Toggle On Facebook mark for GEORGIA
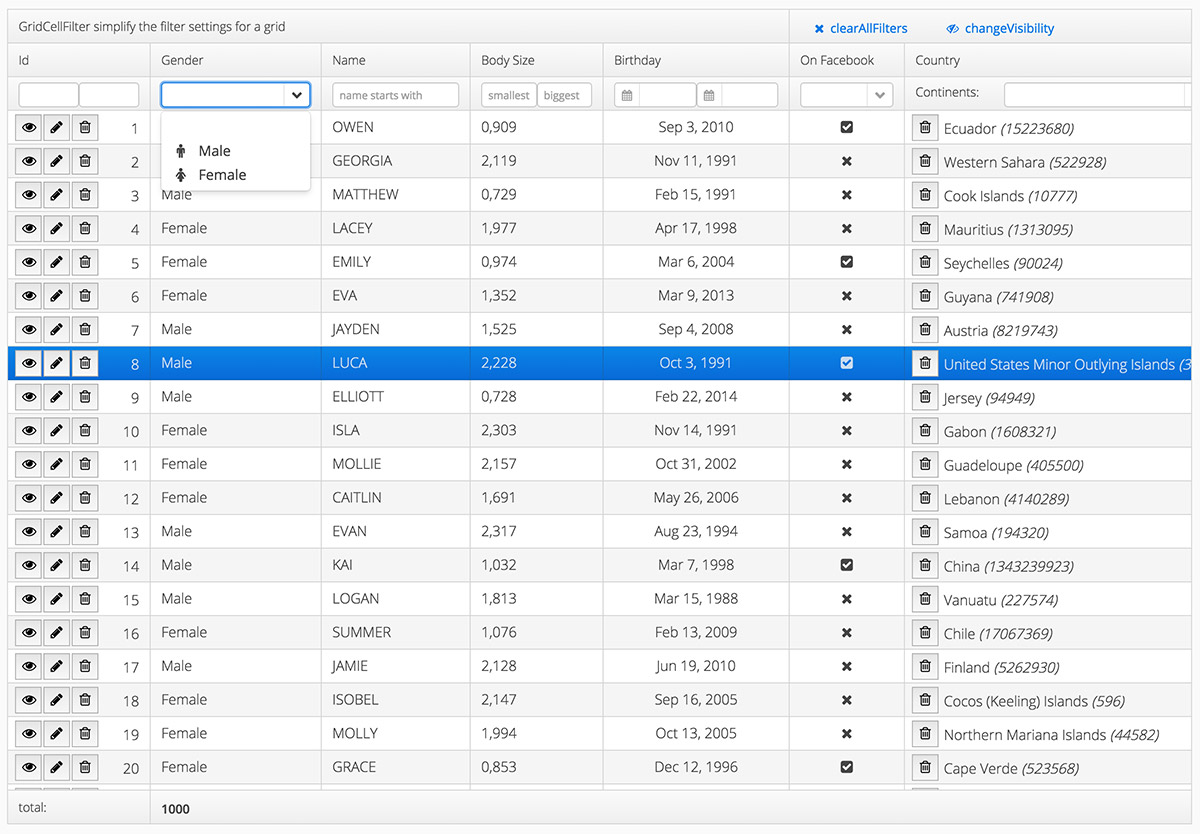This screenshot has width=1200, height=834. (x=847, y=161)
